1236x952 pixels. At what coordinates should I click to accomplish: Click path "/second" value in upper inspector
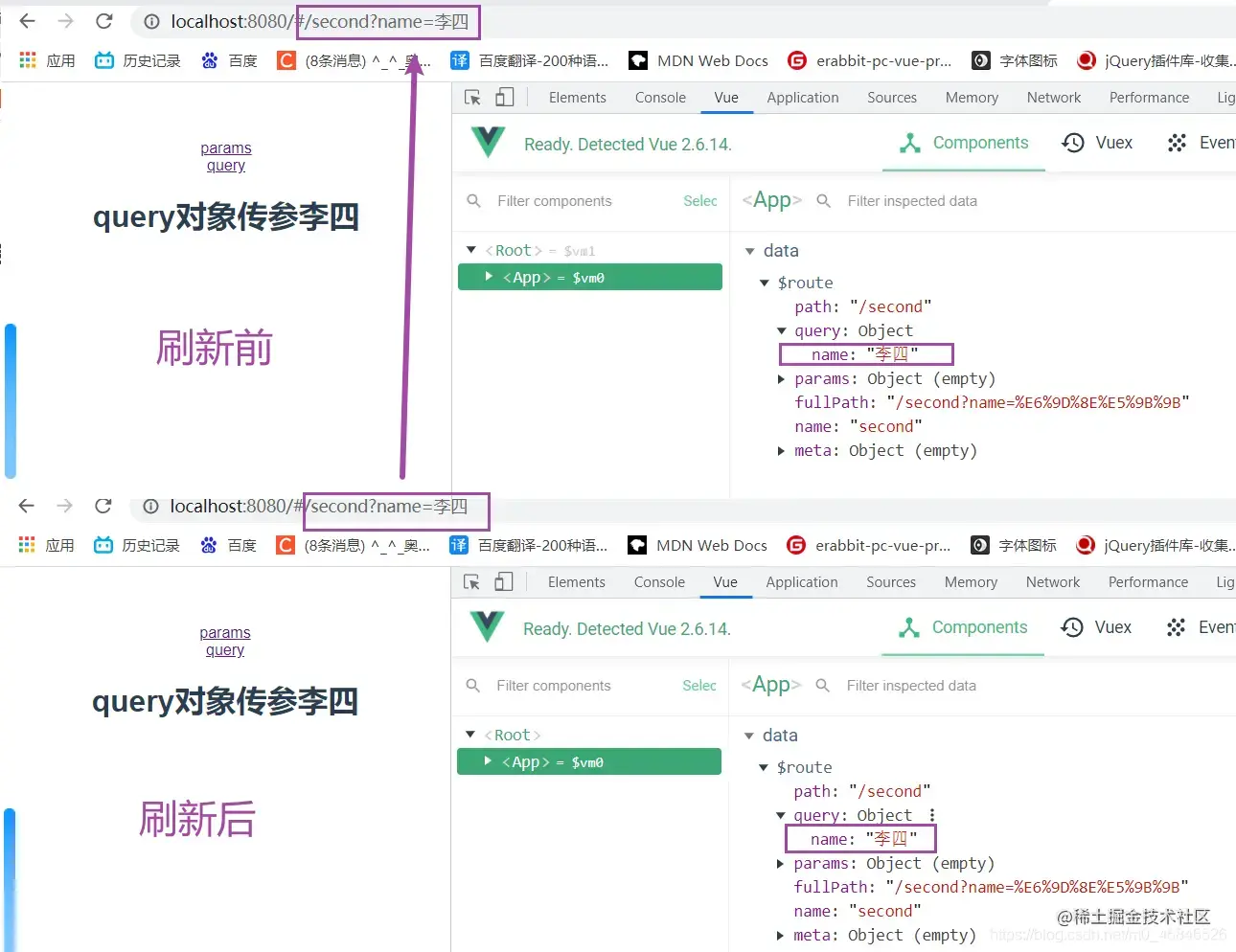890,307
